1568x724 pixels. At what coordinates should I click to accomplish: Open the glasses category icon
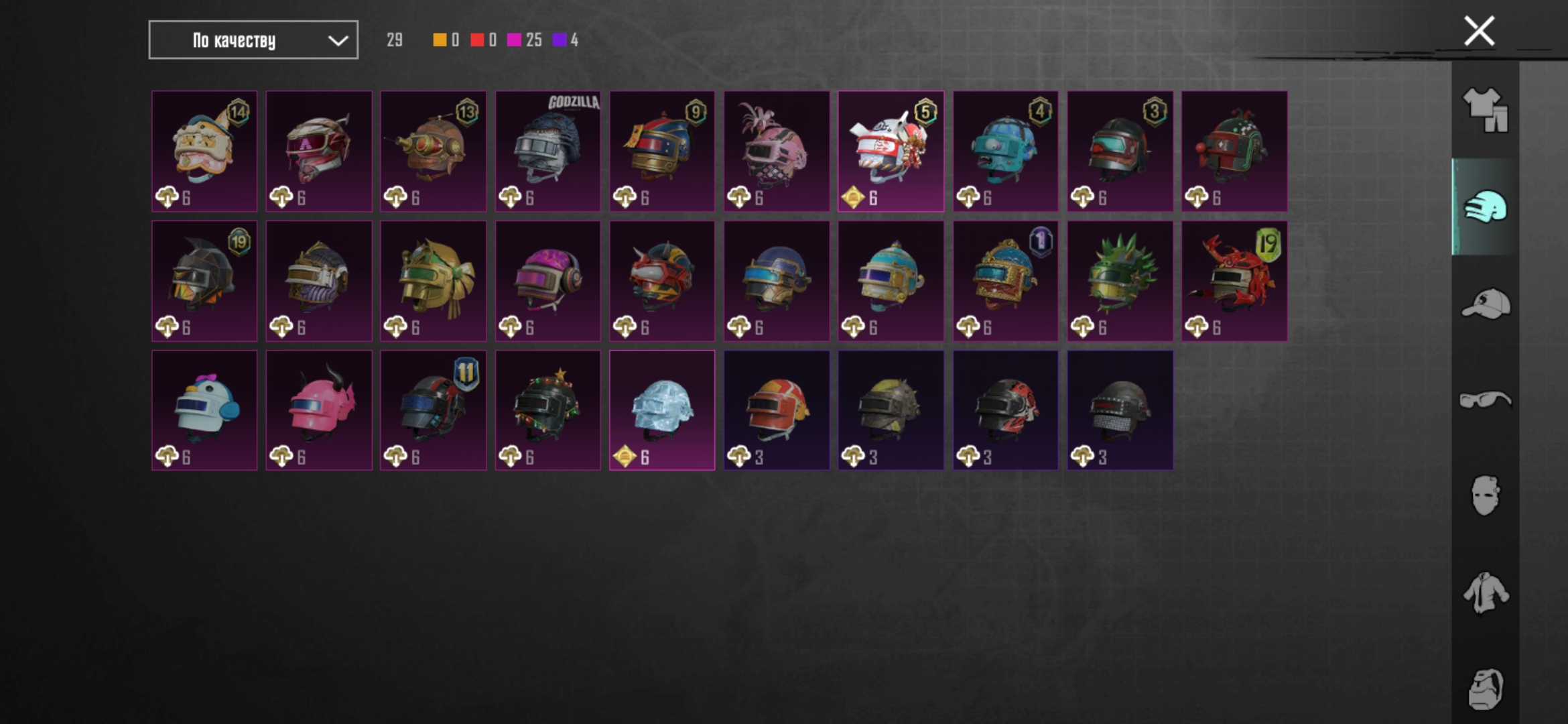coord(1485,400)
